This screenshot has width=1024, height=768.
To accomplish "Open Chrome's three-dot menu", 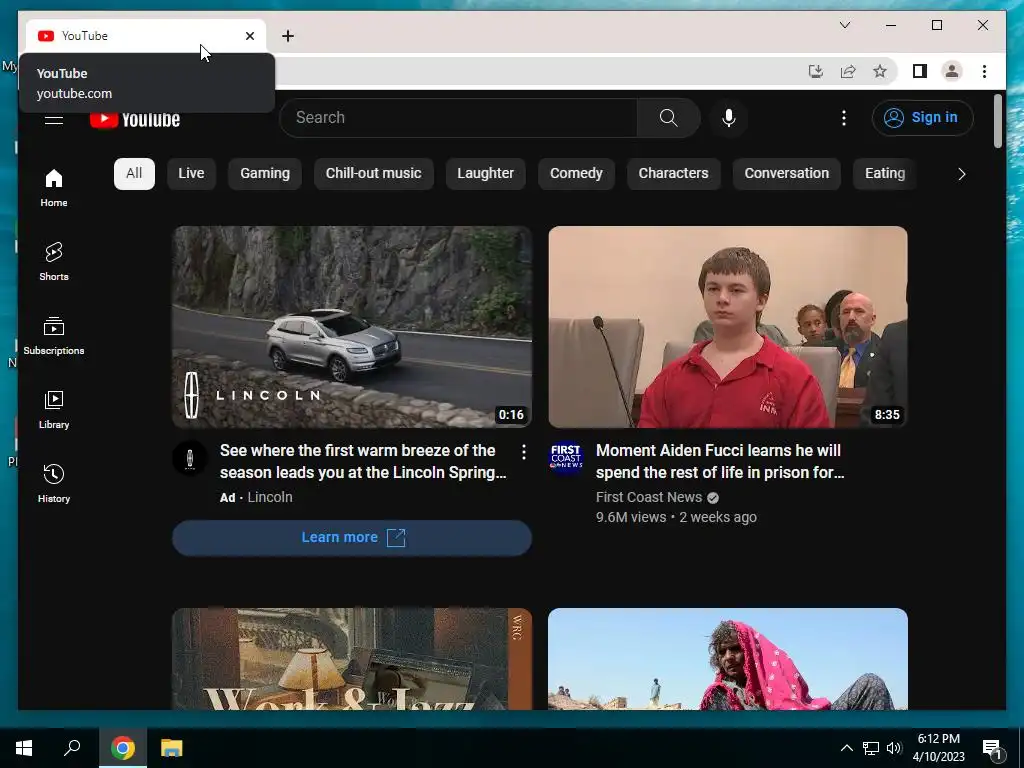I will pos(984,71).
